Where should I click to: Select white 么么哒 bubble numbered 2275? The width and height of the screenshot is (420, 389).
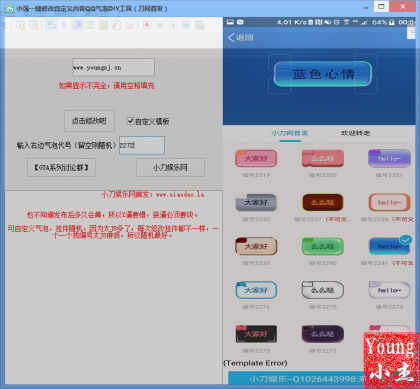pyautogui.click(x=323, y=290)
